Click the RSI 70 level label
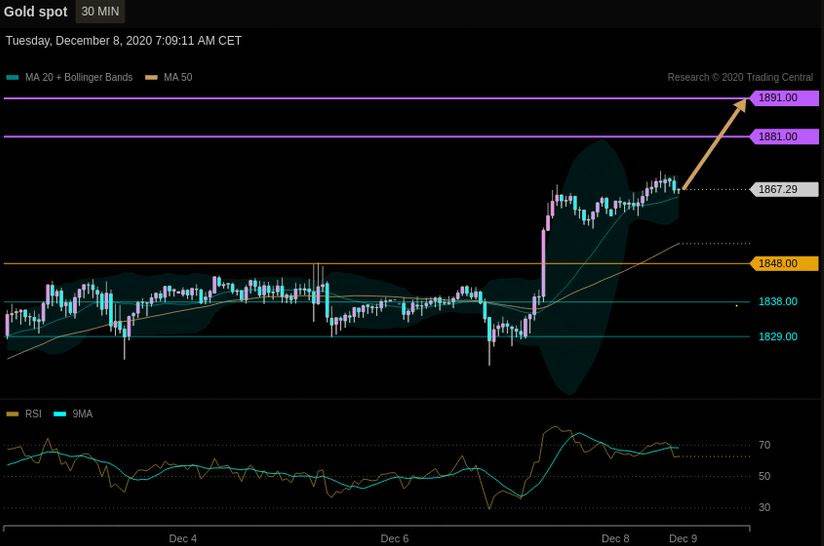Image resolution: width=824 pixels, height=546 pixels. [x=765, y=445]
